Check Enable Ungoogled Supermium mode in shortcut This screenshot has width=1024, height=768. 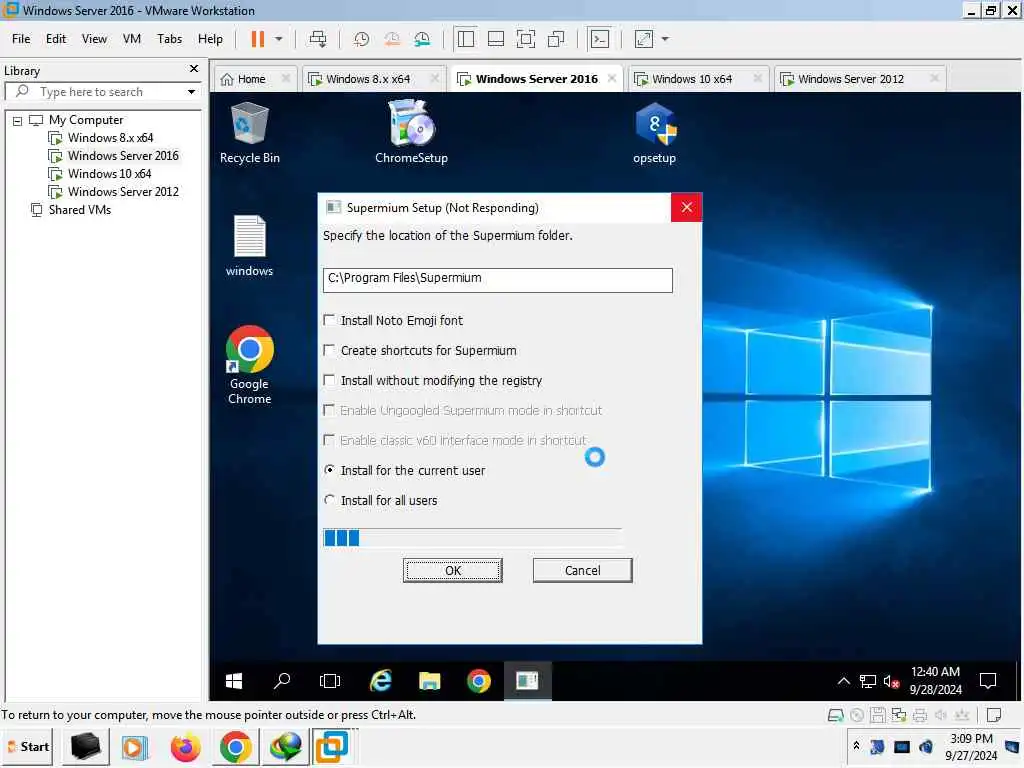(329, 410)
